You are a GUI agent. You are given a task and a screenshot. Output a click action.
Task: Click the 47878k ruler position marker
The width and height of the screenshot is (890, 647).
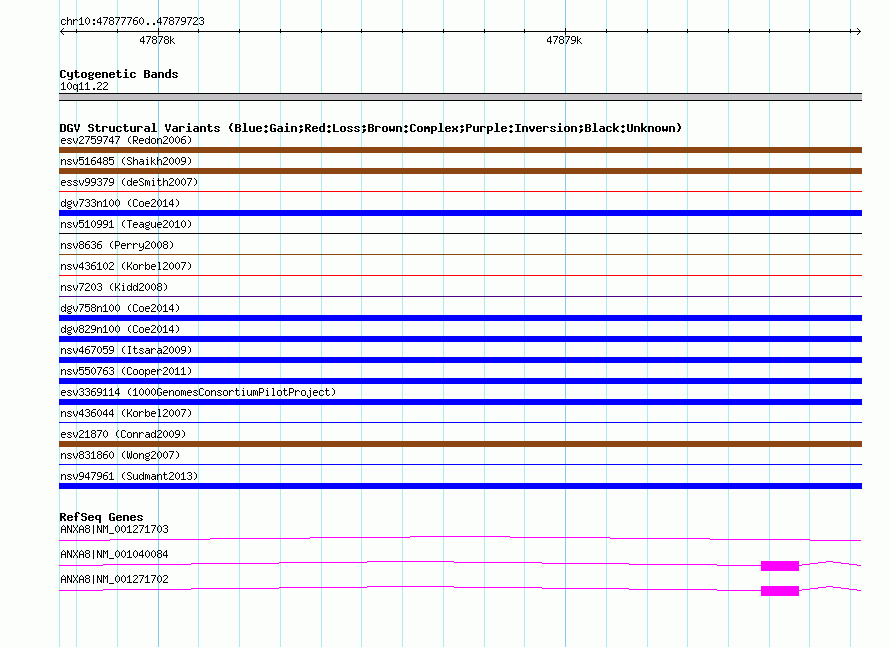coord(157,41)
